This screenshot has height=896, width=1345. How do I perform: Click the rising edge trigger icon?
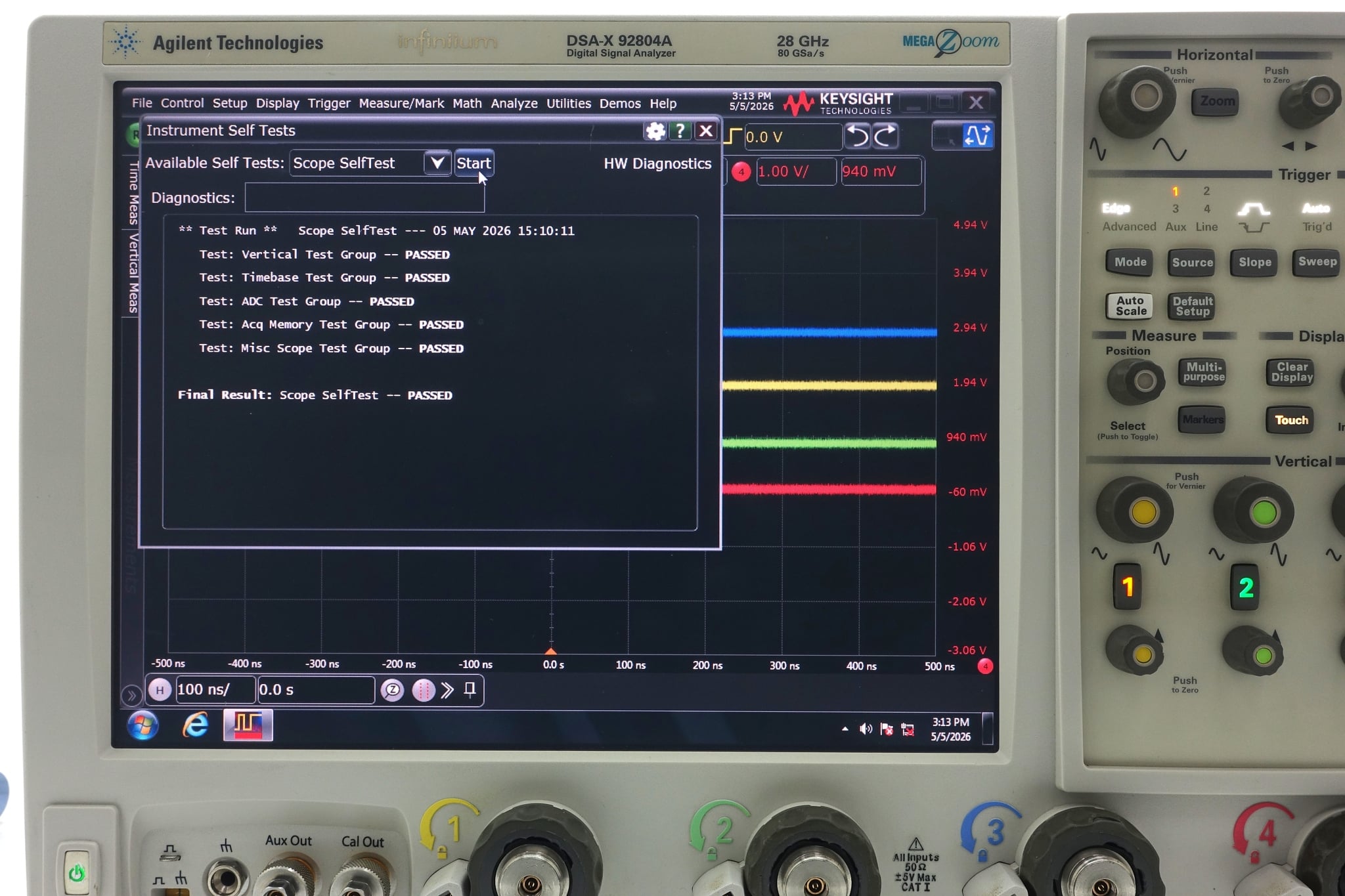click(x=733, y=137)
